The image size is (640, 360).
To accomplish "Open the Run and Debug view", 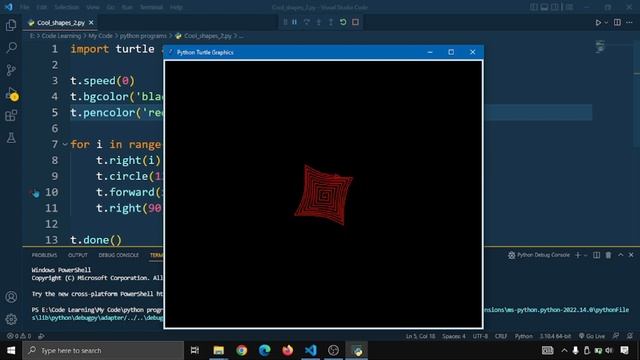I will [12, 93].
